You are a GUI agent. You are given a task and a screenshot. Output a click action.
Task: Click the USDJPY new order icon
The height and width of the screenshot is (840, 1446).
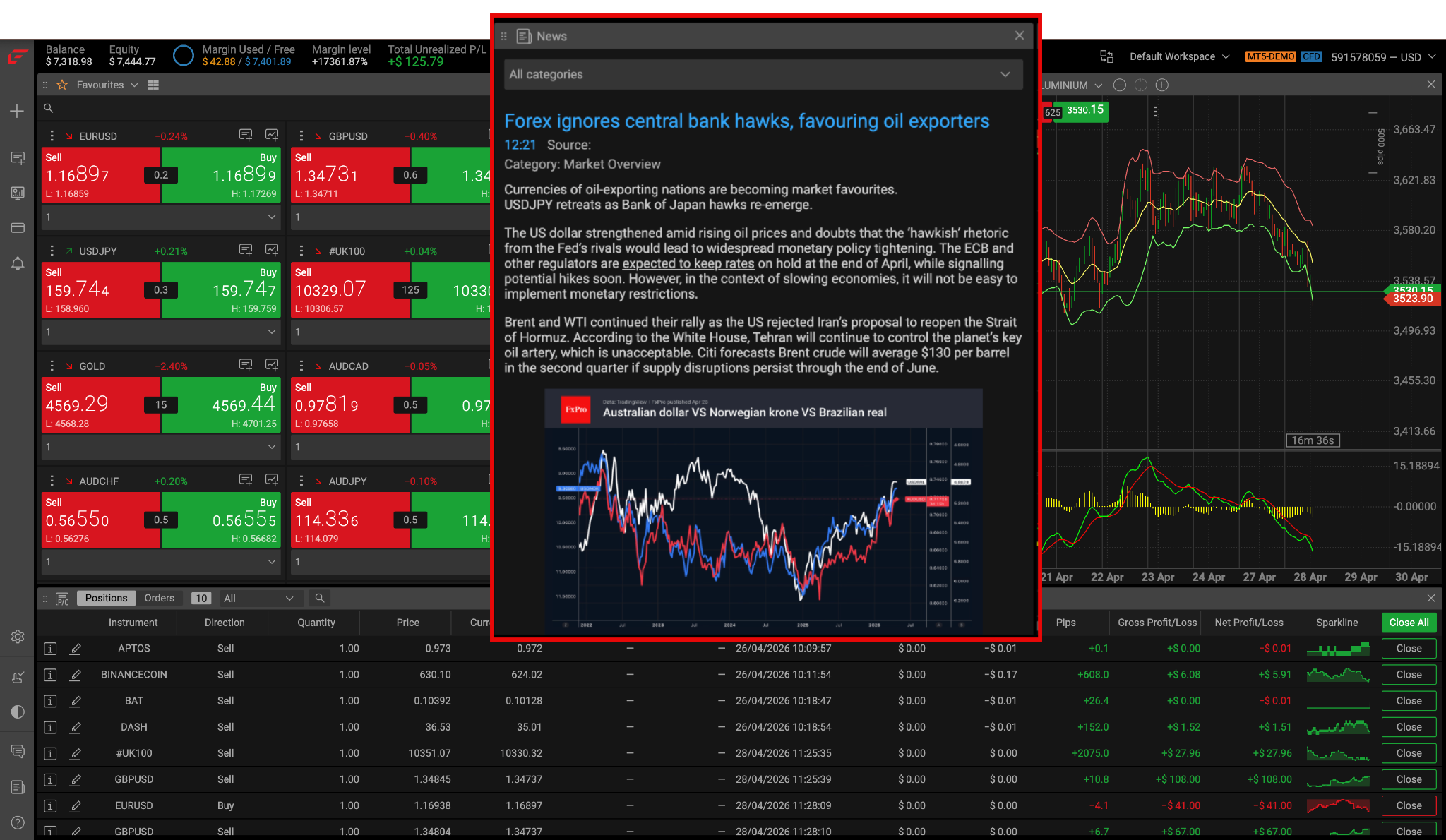click(246, 250)
